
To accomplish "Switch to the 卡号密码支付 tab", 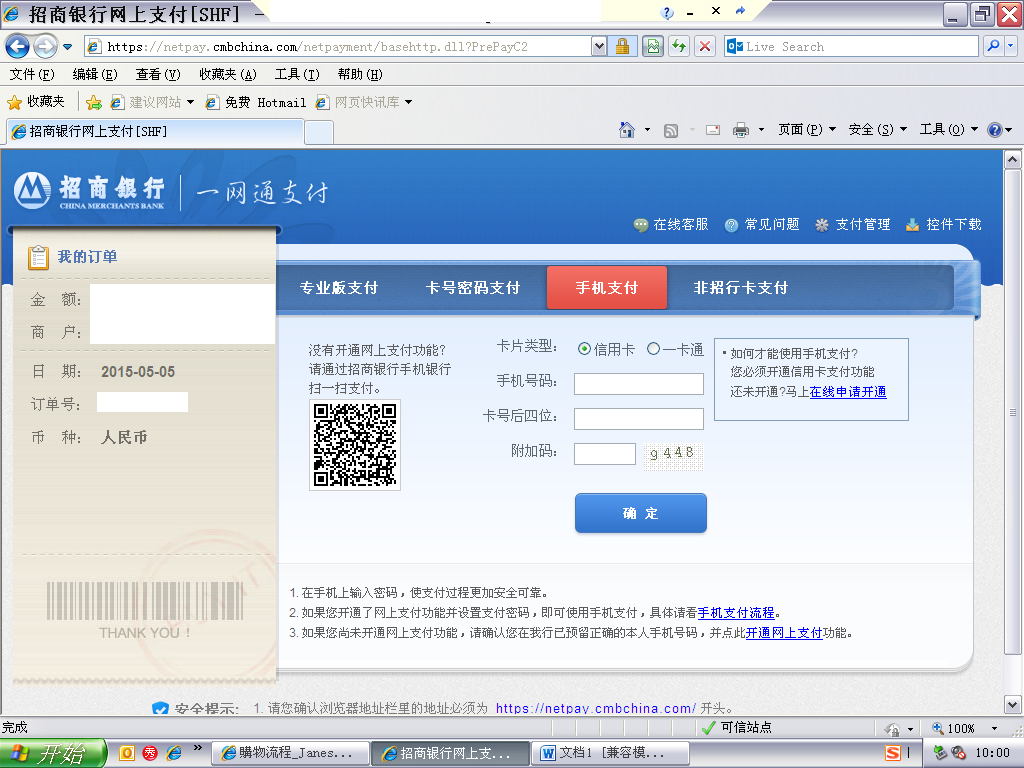I will click(x=473, y=288).
